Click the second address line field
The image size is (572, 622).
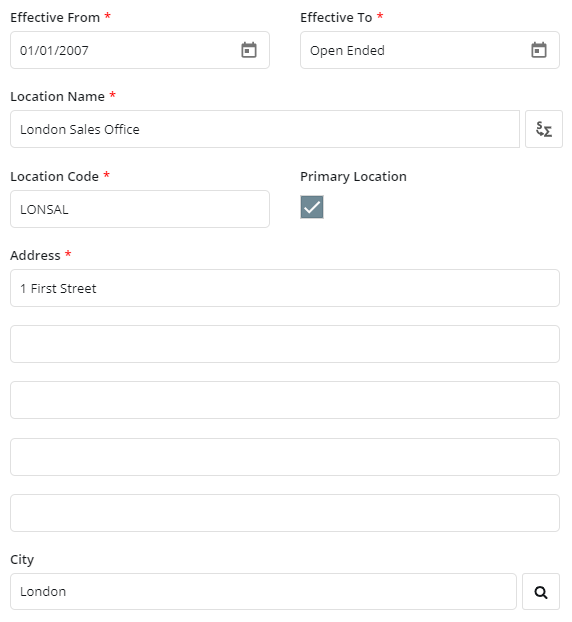pos(285,344)
